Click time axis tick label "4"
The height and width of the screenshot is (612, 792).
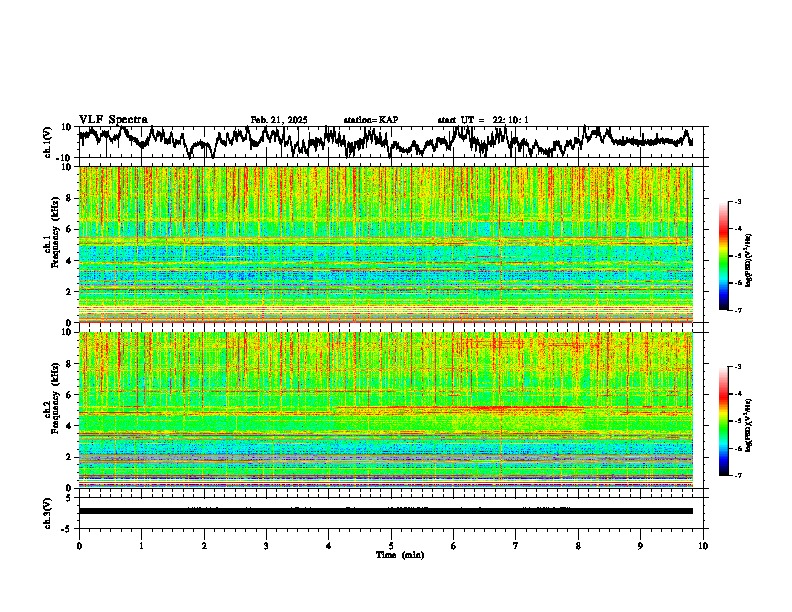(329, 546)
